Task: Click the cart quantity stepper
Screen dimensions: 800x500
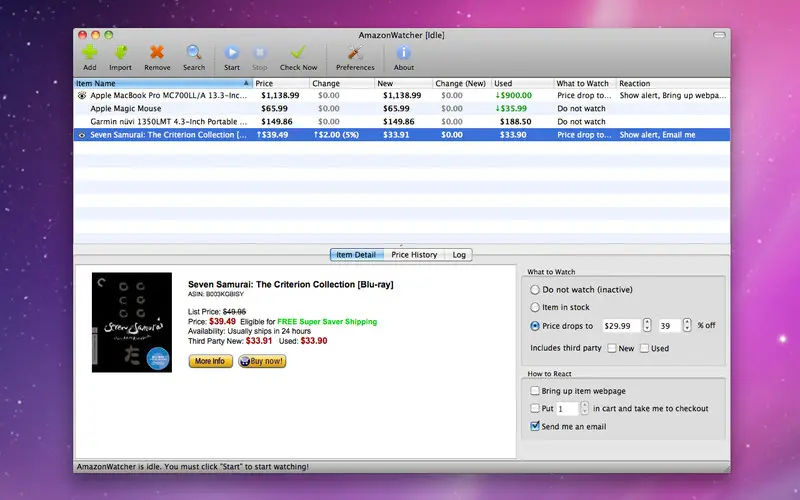Action: (585, 408)
